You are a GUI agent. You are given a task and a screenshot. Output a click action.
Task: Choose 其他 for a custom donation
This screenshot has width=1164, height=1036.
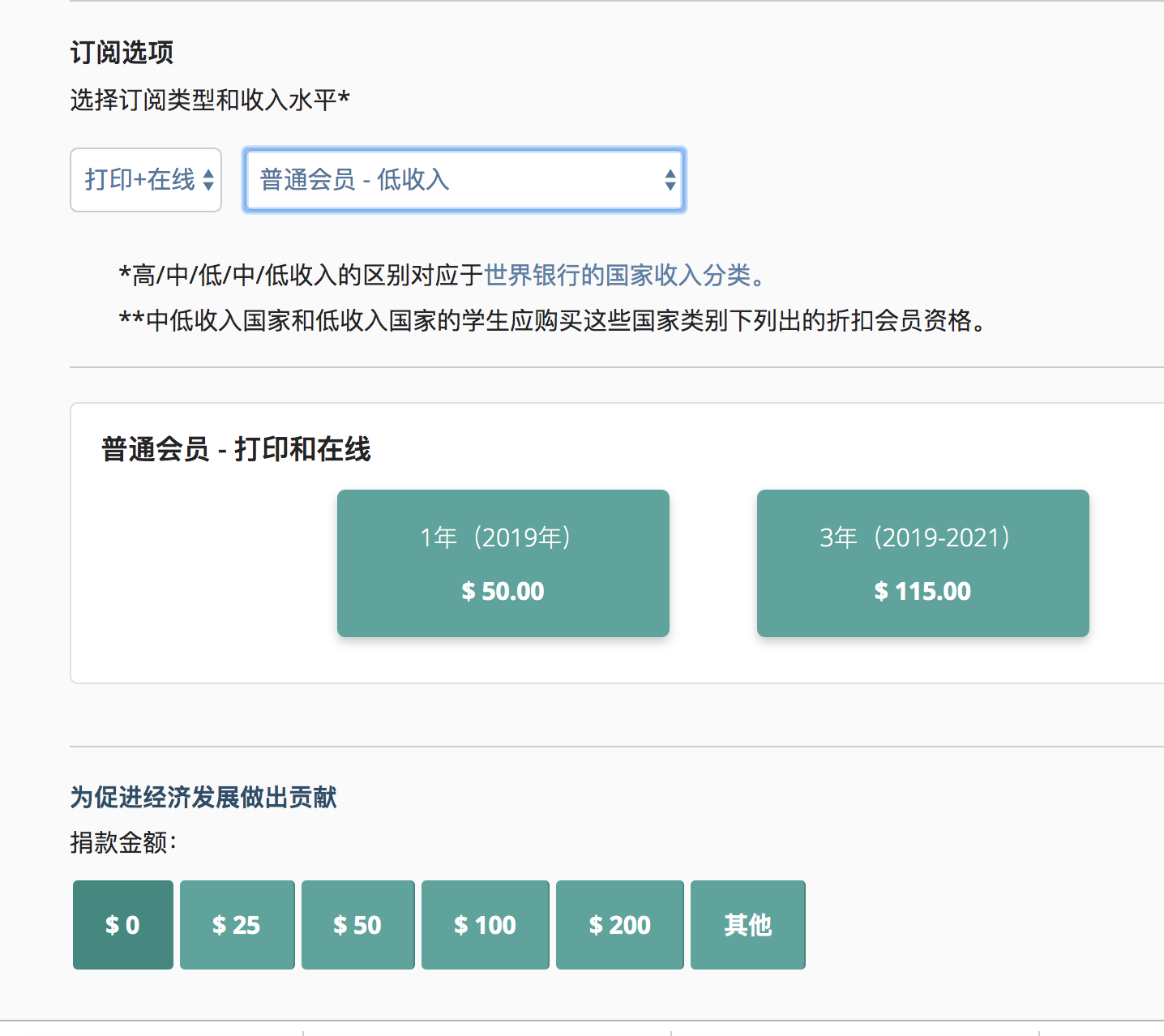point(747,925)
